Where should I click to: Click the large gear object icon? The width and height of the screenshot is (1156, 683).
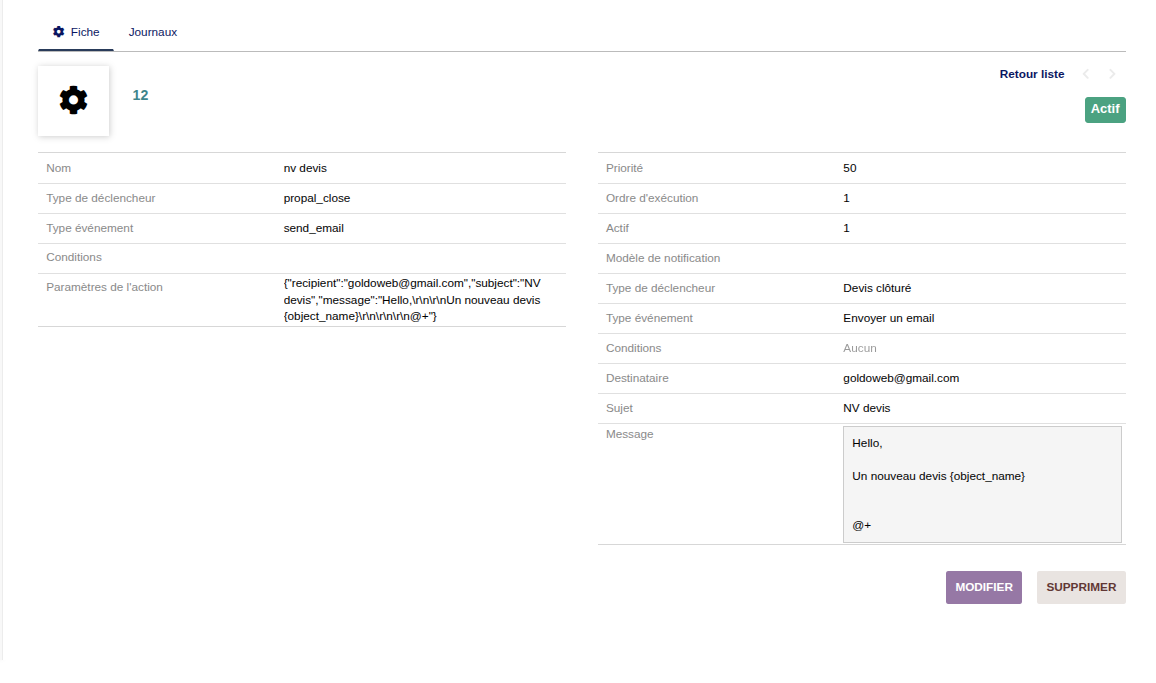tap(73, 100)
